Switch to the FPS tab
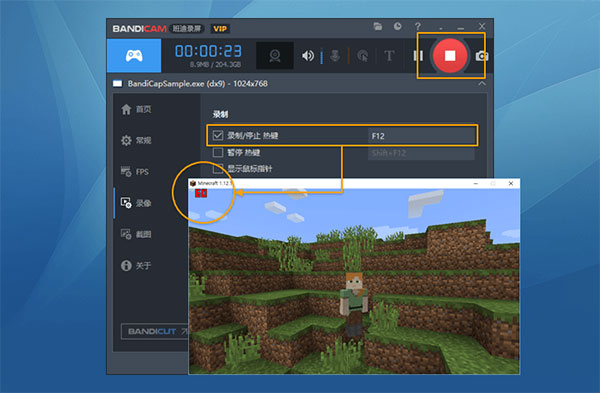Image resolution: width=600 pixels, height=393 pixels. 135,172
